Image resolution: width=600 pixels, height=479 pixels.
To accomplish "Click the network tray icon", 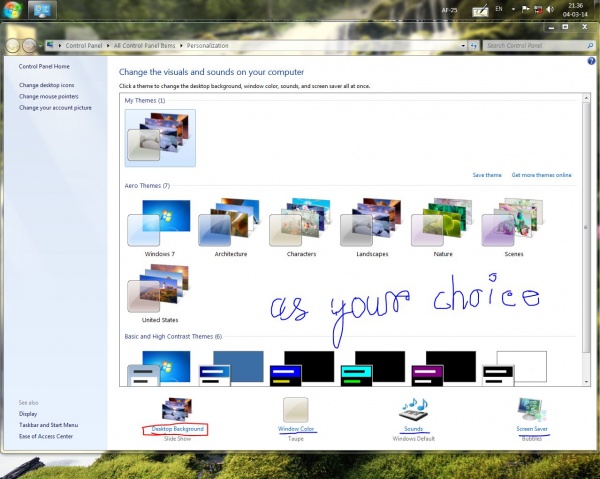I will [538, 10].
